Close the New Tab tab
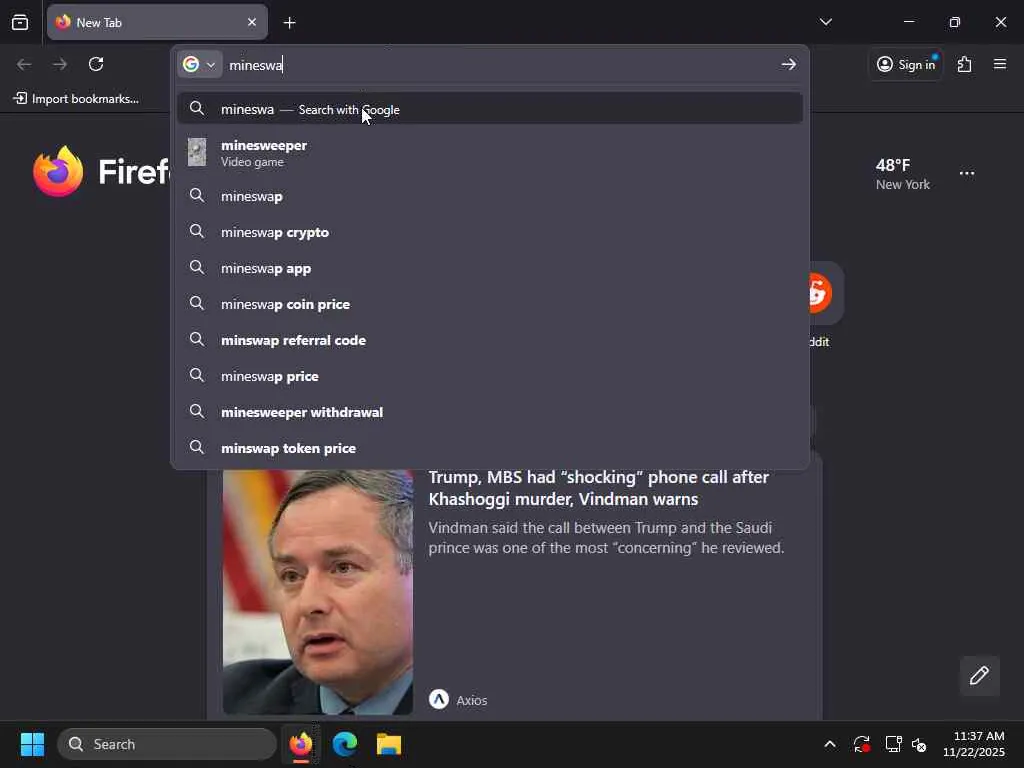The width and height of the screenshot is (1024, 768). tap(251, 22)
